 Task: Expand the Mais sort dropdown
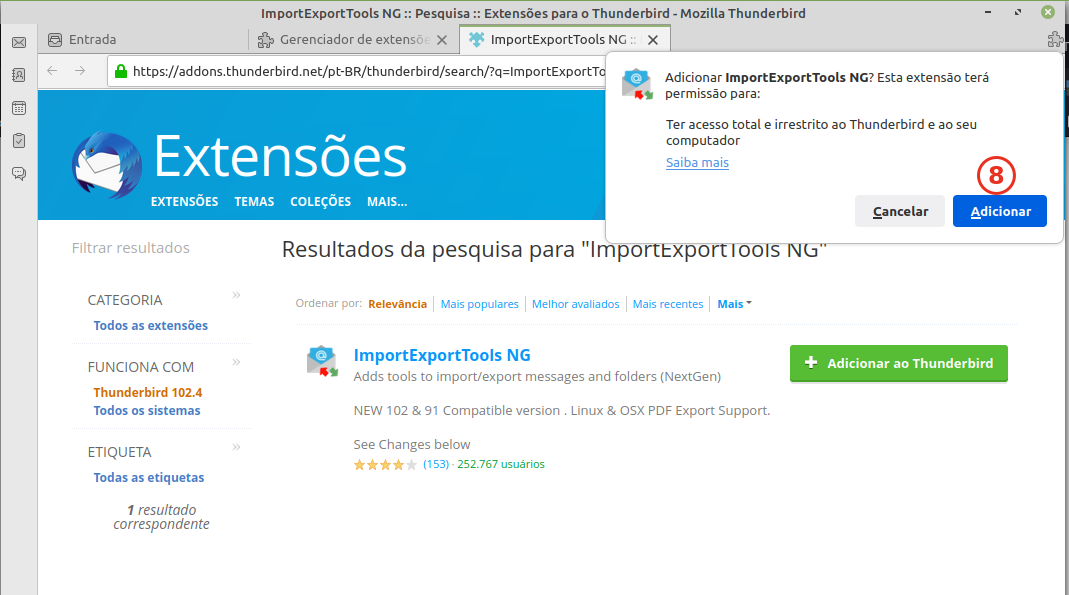[734, 304]
